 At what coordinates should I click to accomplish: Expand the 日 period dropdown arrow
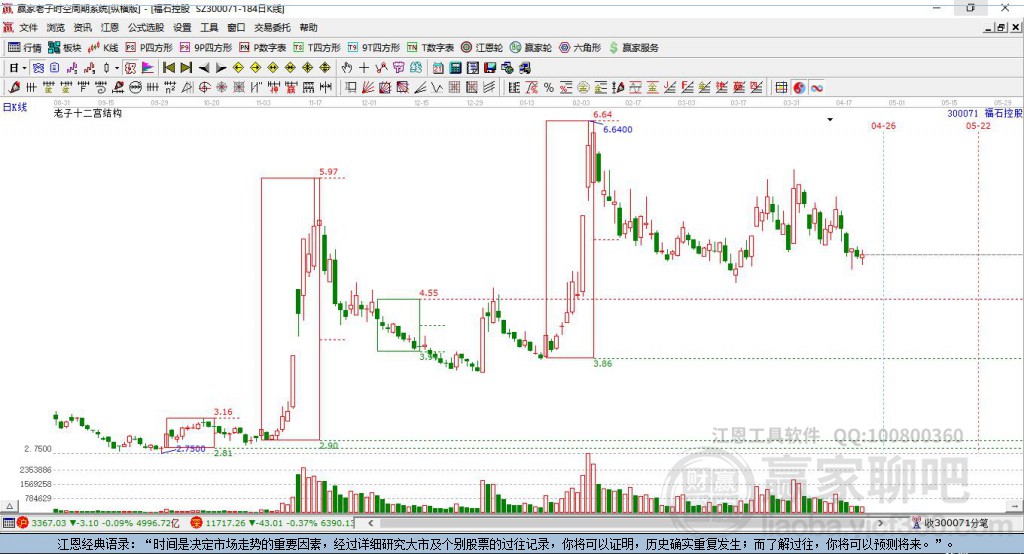pyautogui.click(x=25, y=67)
